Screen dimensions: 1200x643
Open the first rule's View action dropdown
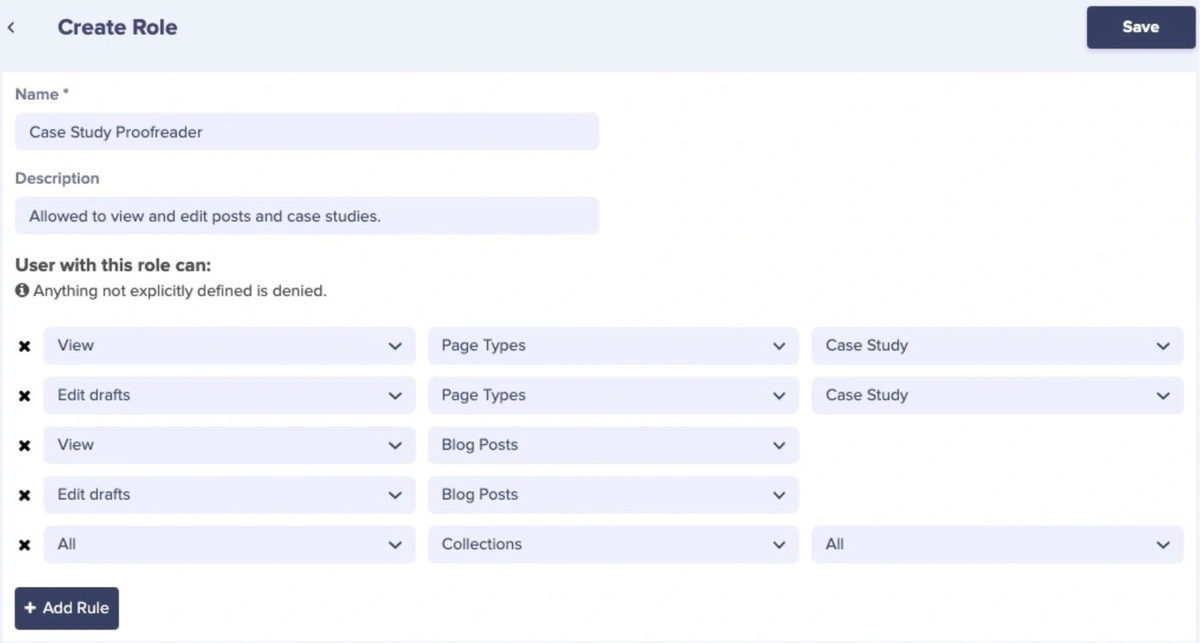pyautogui.click(x=229, y=346)
